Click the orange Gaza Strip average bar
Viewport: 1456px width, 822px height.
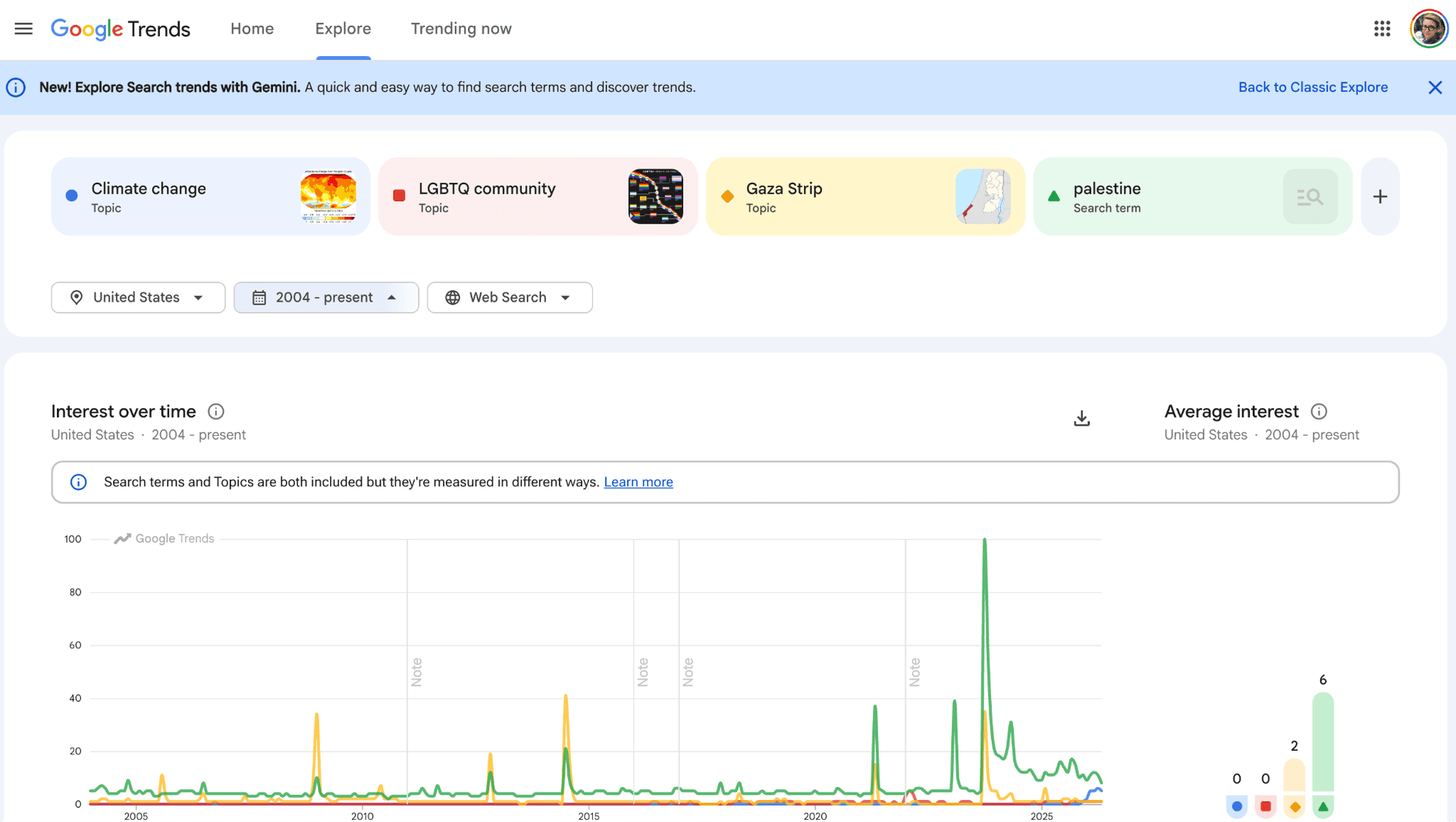[x=1294, y=774]
